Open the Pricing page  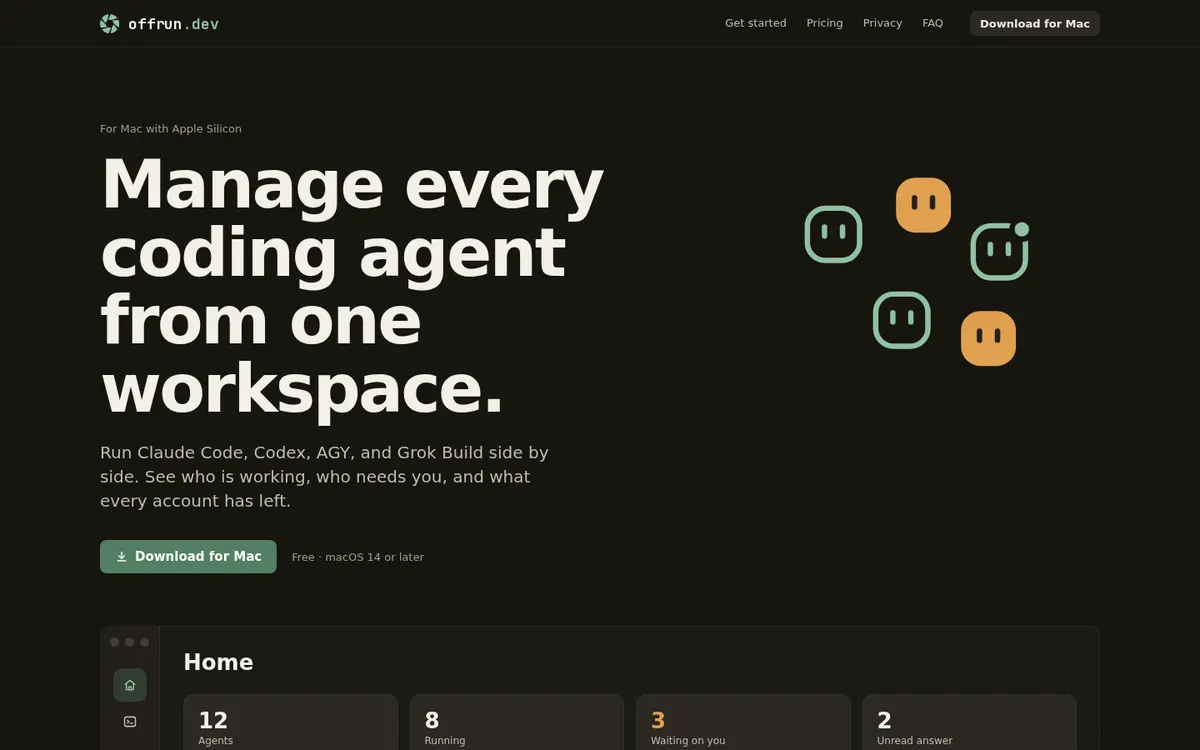point(825,23)
